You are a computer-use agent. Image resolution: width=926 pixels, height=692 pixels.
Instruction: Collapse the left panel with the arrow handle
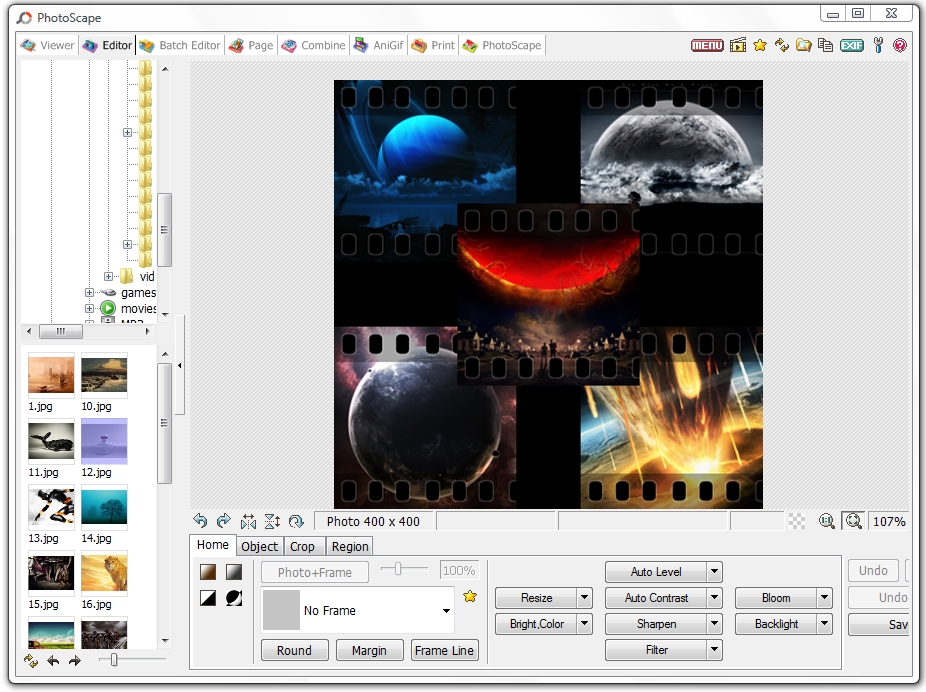[x=180, y=365]
